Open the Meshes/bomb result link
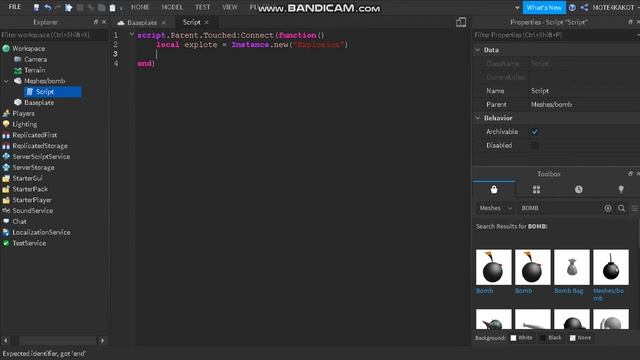Screen dimensions: 640x360 tap(608, 294)
